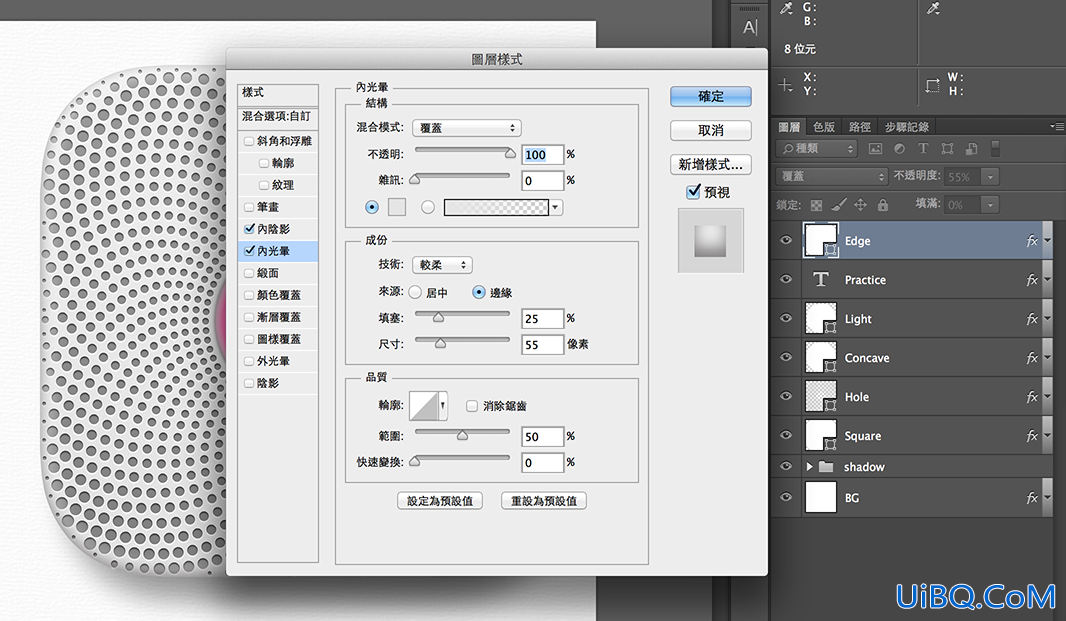Switch to 路徑 paths tab
This screenshot has width=1066, height=621.
(859, 127)
